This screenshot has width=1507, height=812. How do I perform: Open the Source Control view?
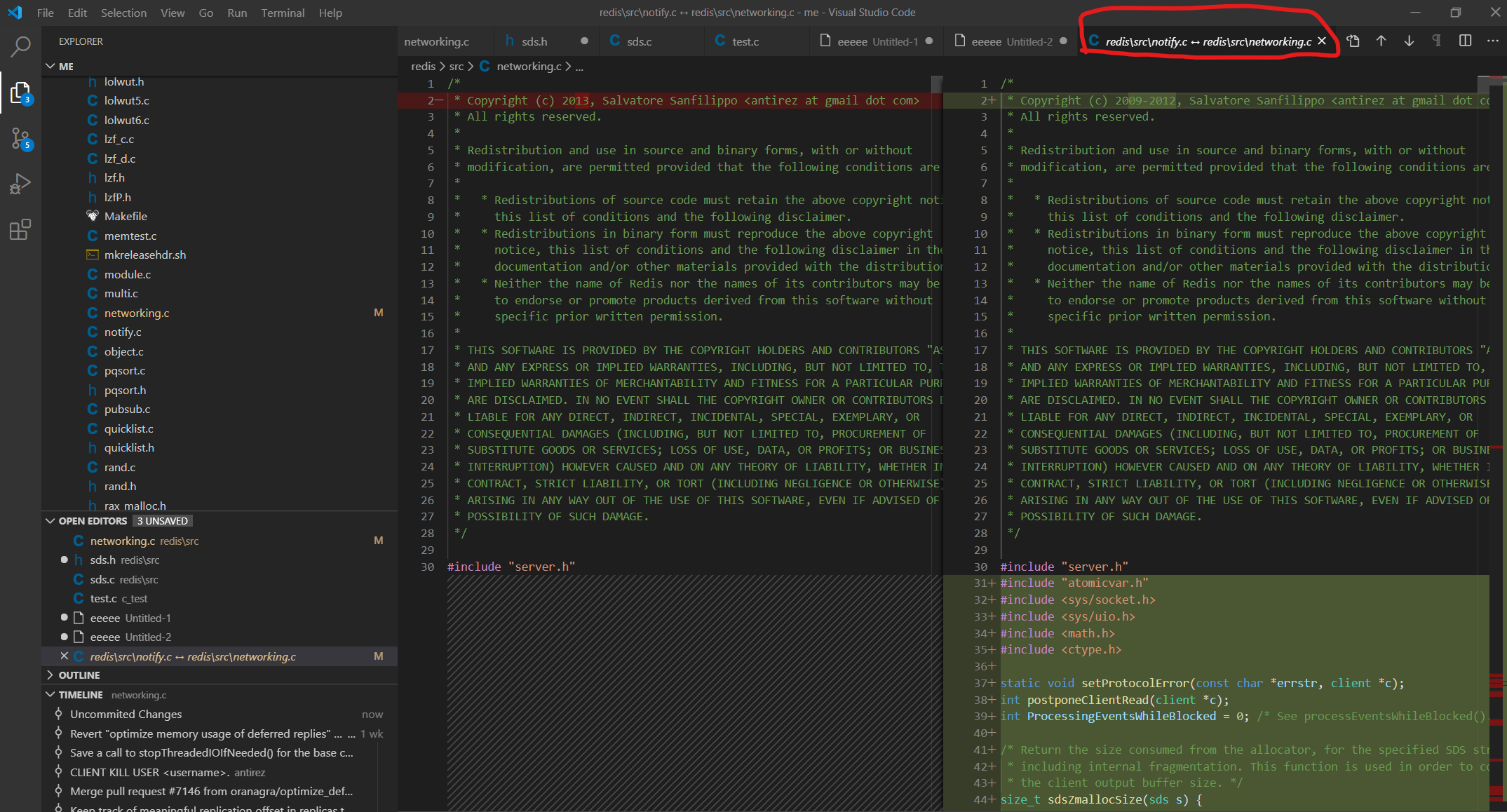(x=20, y=138)
